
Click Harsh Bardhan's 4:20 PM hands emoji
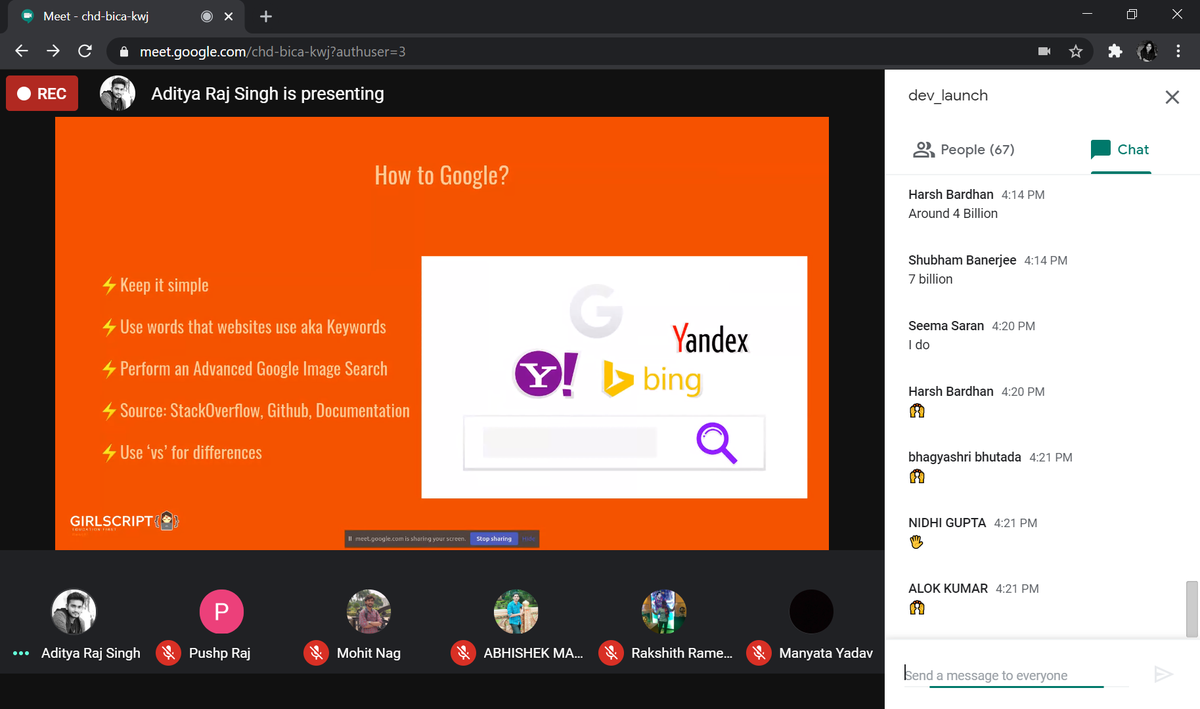pos(916,410)
